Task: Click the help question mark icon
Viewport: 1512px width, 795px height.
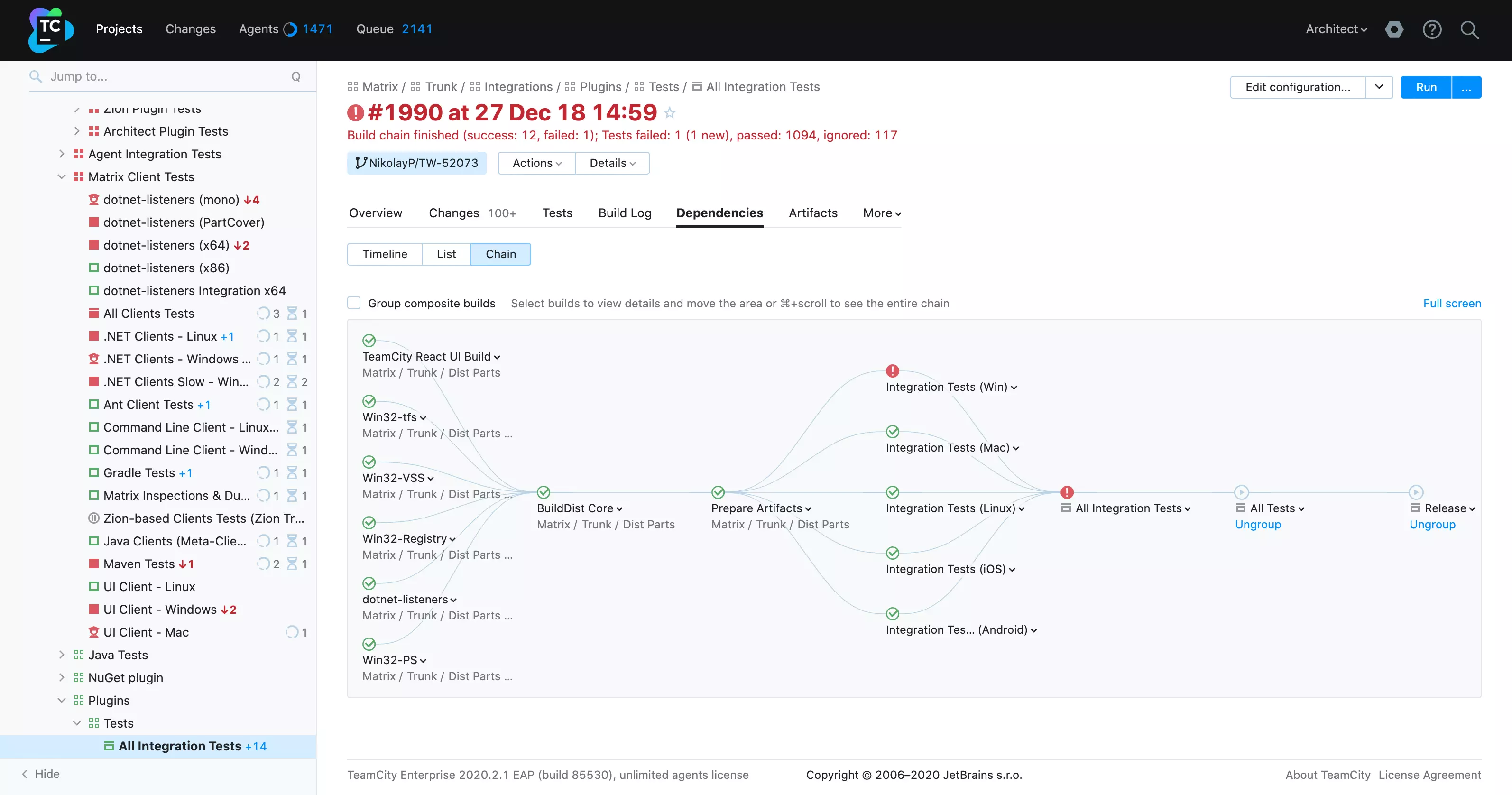Action: point(1431,29)
